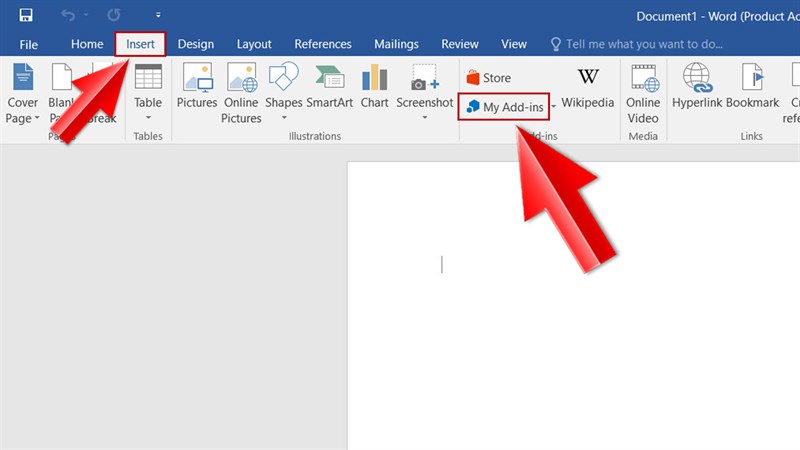The height and width of the screenshot is (450, 800).
Task: Open the Design tab
Action: click(195, 44)
